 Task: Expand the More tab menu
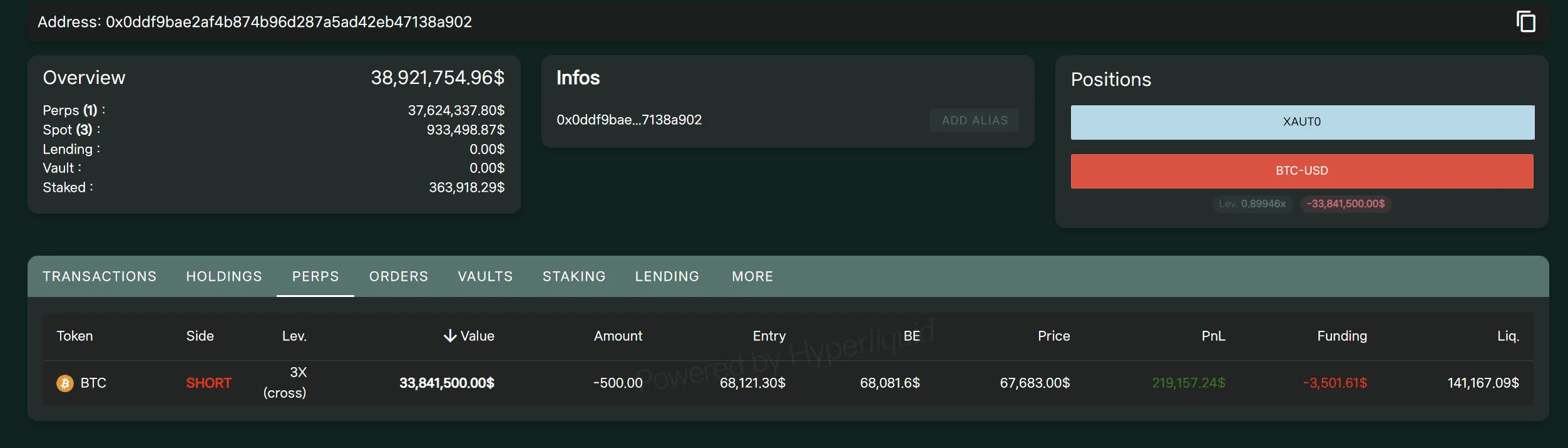tap(752, 276)
